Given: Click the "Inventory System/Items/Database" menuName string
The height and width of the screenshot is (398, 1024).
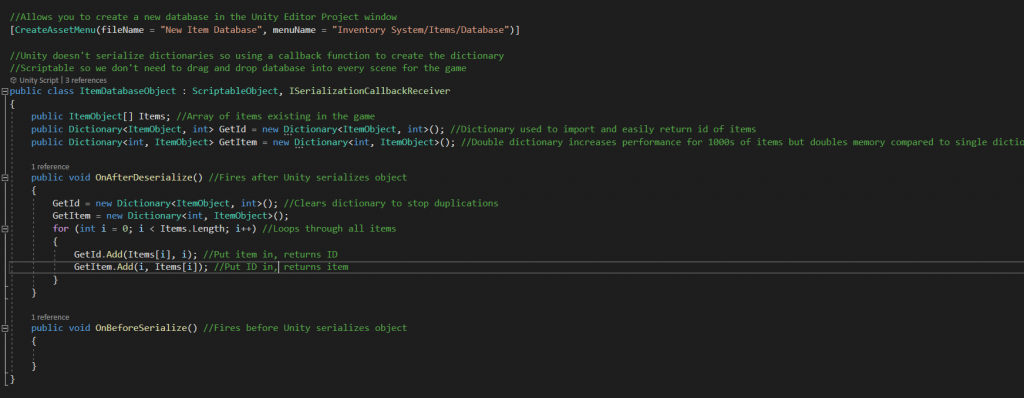Looking at the screenshot, I should (413, 30).
